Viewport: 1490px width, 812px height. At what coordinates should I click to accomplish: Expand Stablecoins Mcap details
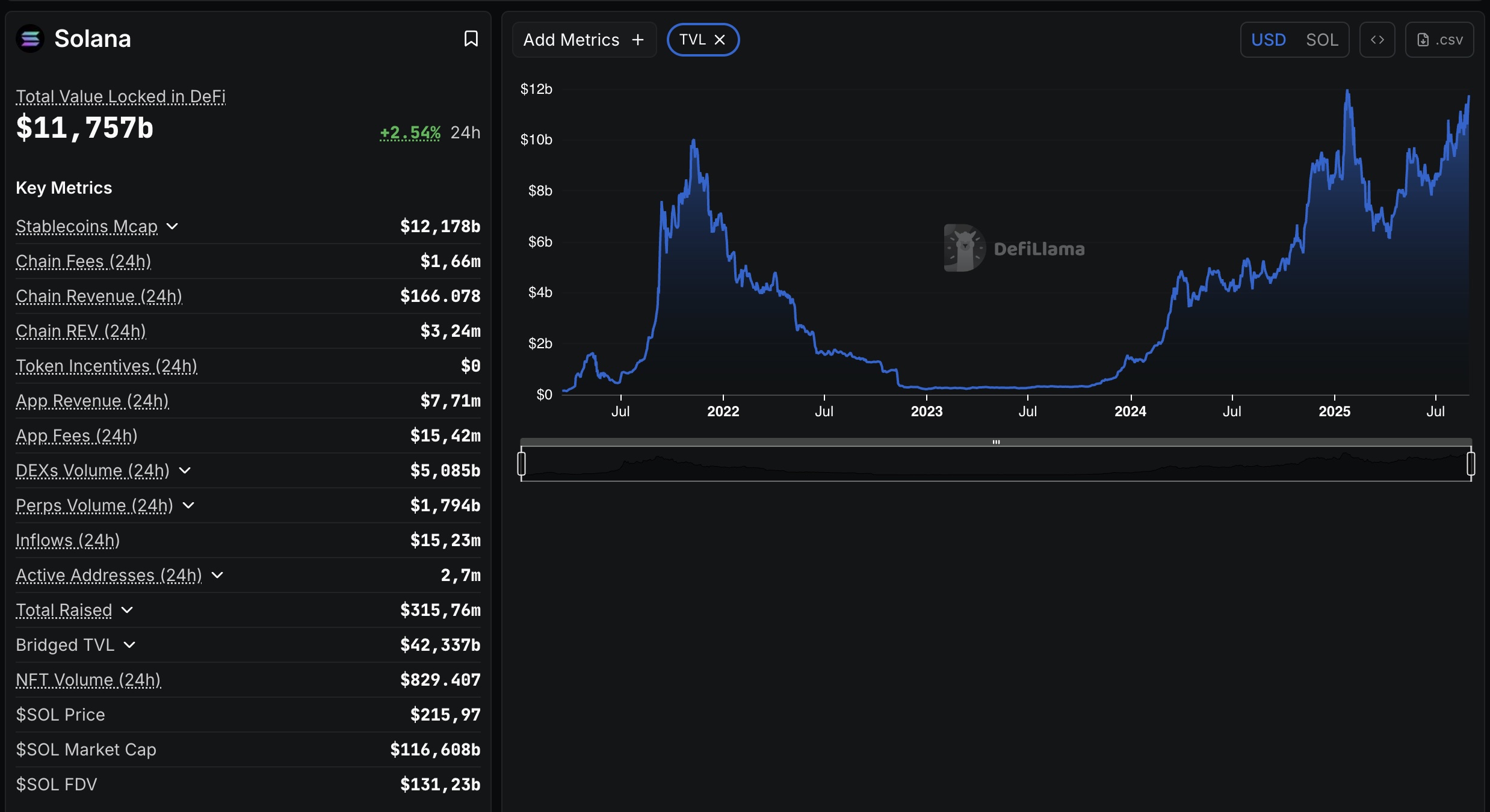tap(172, 226)
